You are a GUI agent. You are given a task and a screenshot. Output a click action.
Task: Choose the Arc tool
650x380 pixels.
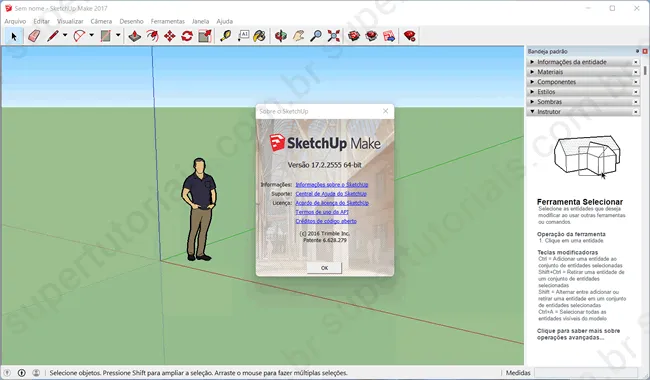coord(79,36)
